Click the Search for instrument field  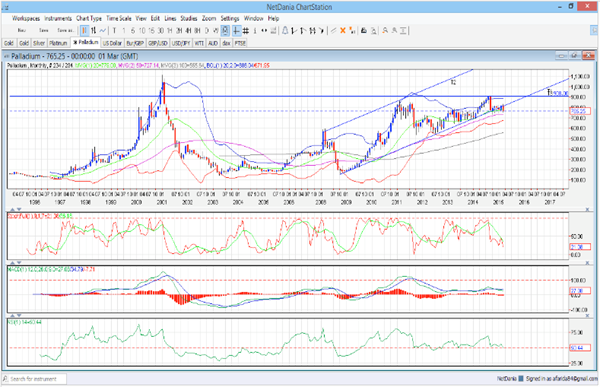pos(34,379)
